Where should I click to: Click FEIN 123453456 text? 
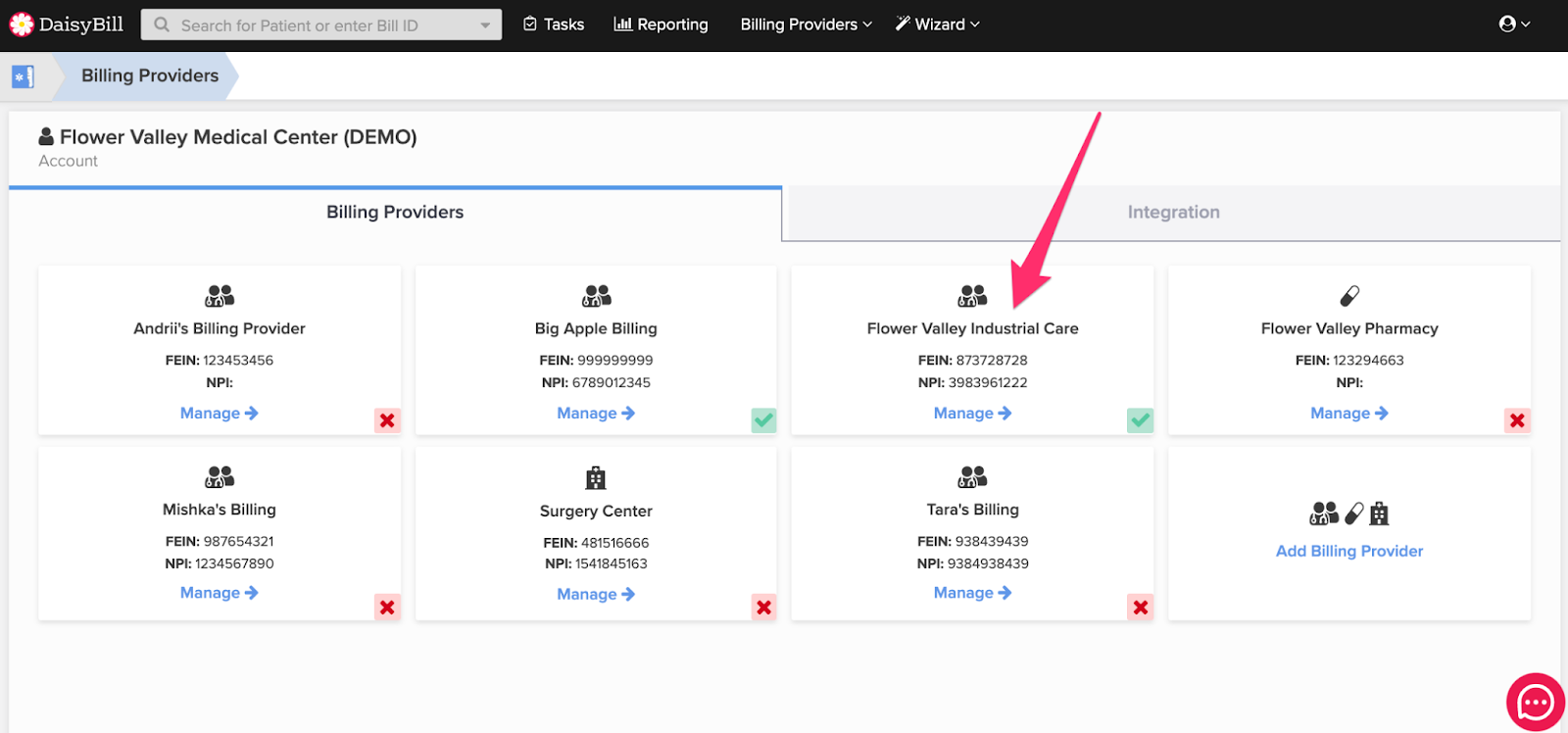[x=220, y=361]
